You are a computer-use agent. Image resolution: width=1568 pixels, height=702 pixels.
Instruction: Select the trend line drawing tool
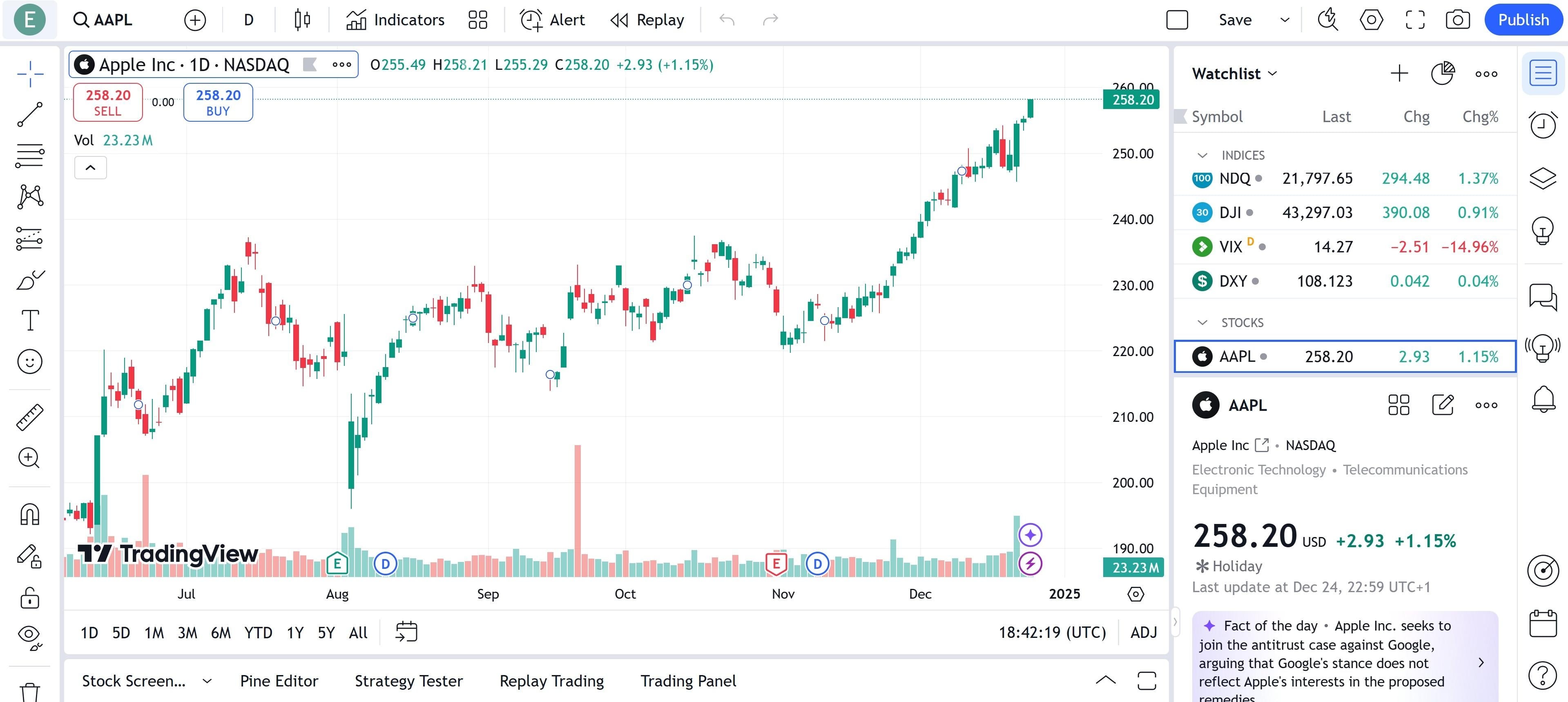pos(30,114)
